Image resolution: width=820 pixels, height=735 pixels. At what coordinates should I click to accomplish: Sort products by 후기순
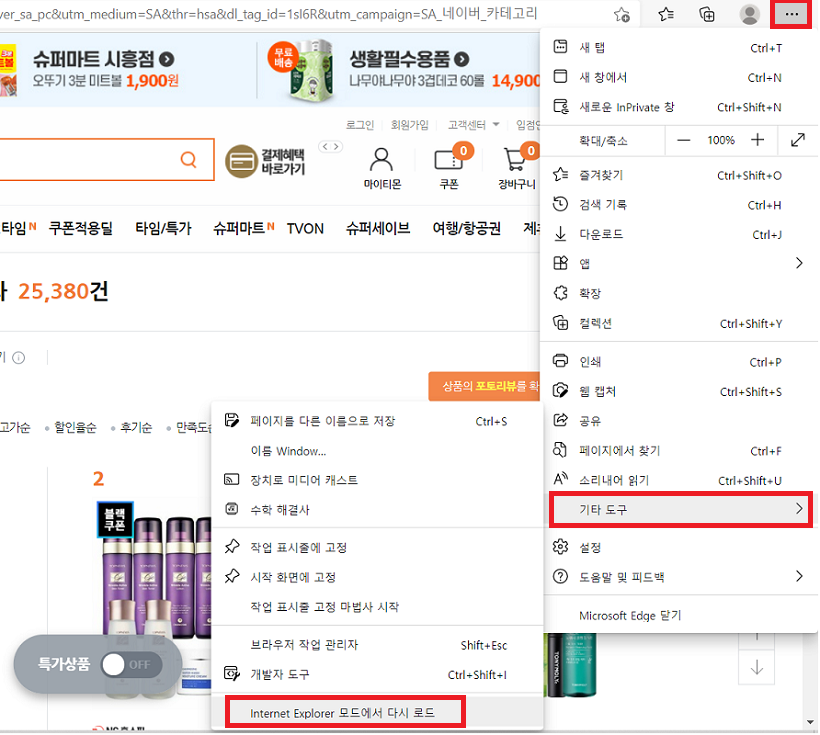coord(136,428)
